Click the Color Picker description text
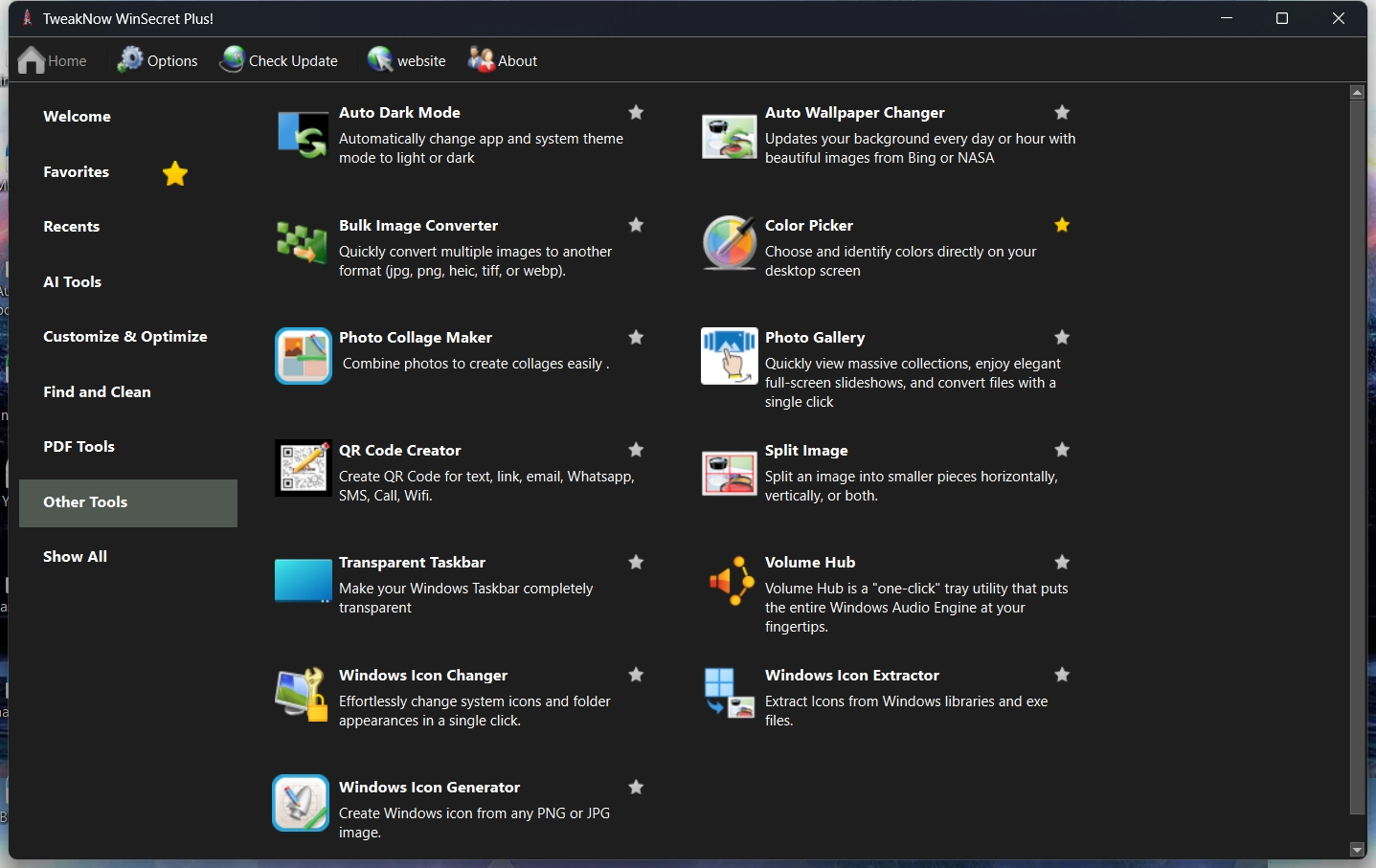1376x868 pixels. point(901,261)
